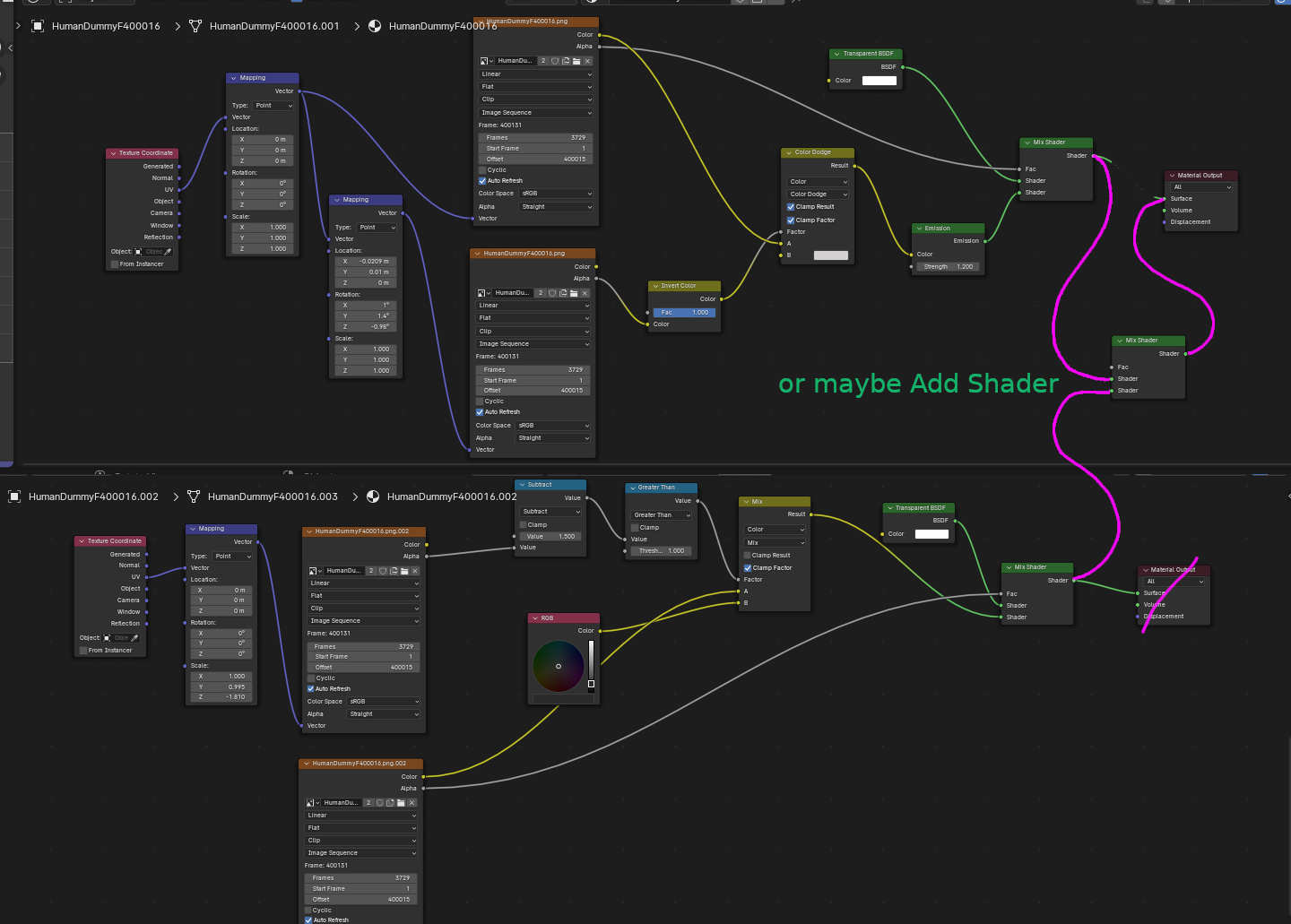Viewport: 1291px width, 924px height.
Task: Click the Fac slider in the Invert Color node
Action: [685, 313]
